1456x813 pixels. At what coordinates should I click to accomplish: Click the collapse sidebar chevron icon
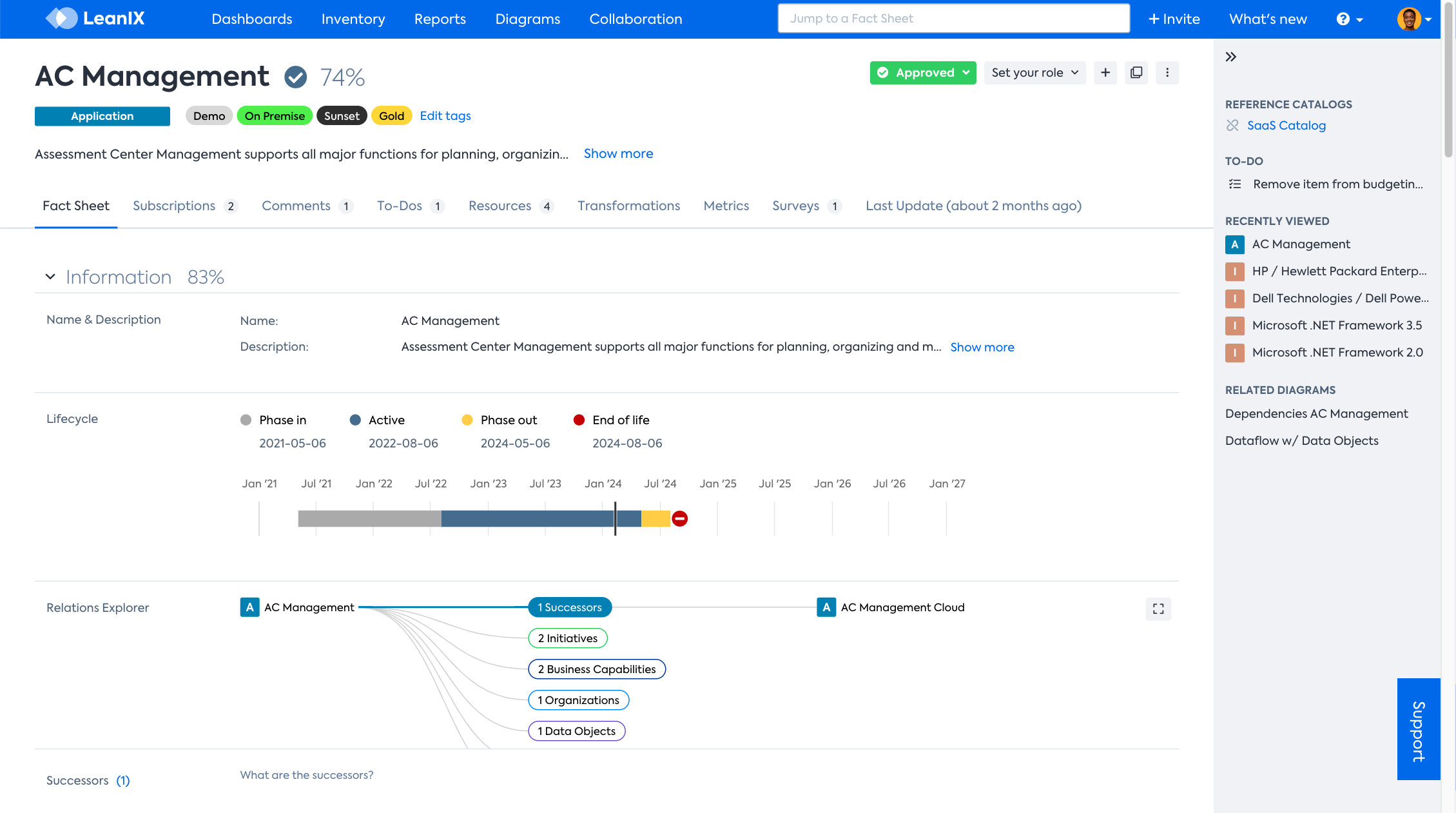pyautogui.click(x=1231, y=57)
